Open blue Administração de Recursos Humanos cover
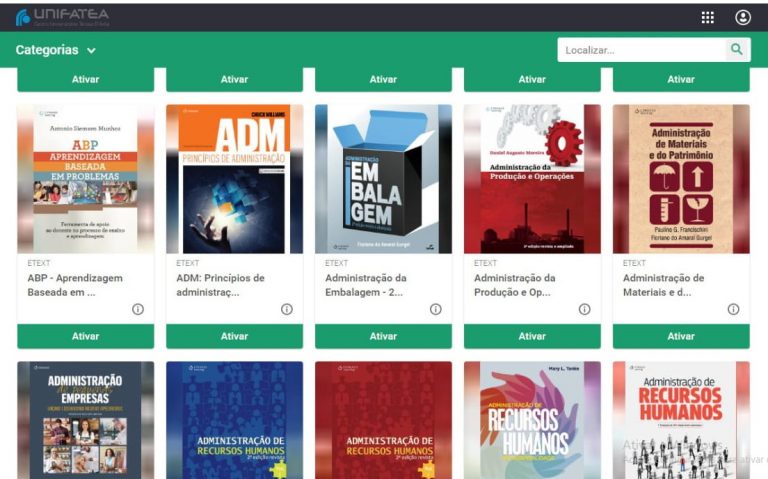 (x=235, y=420)
